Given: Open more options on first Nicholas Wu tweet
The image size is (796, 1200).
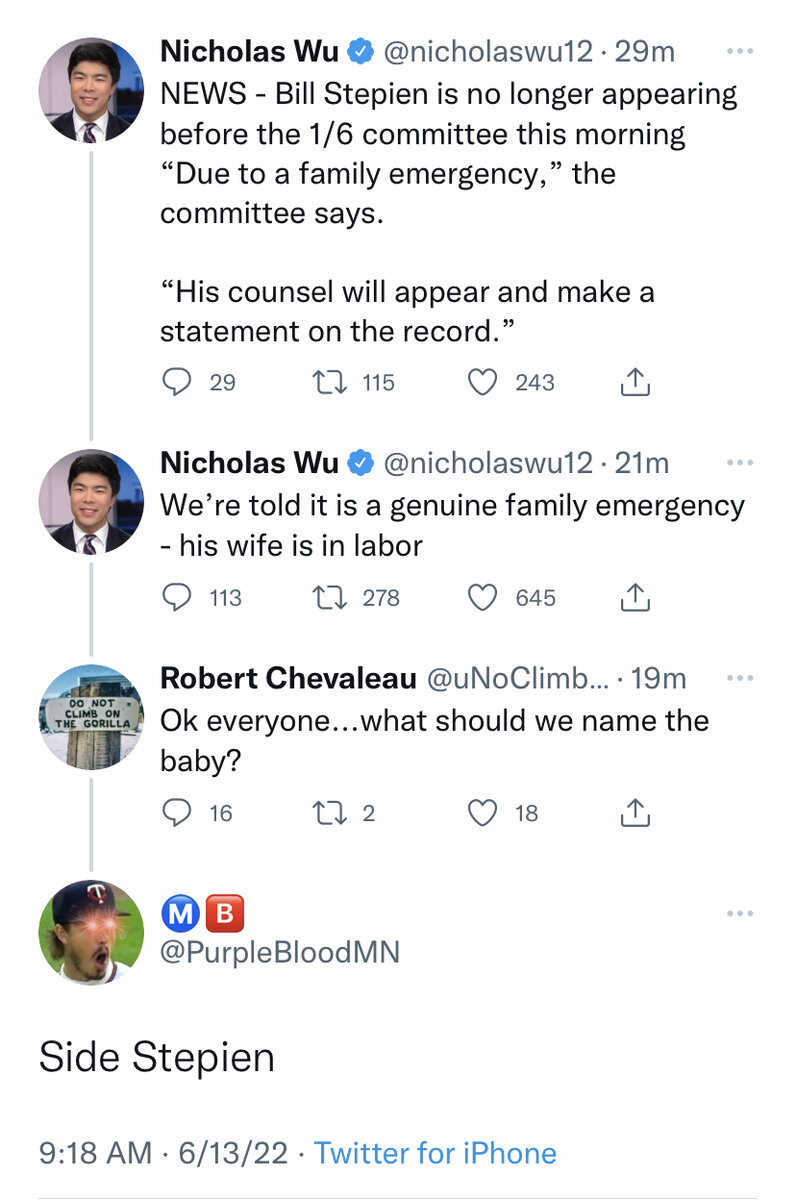Looking at the screenshot, I should tap(740, 50).
